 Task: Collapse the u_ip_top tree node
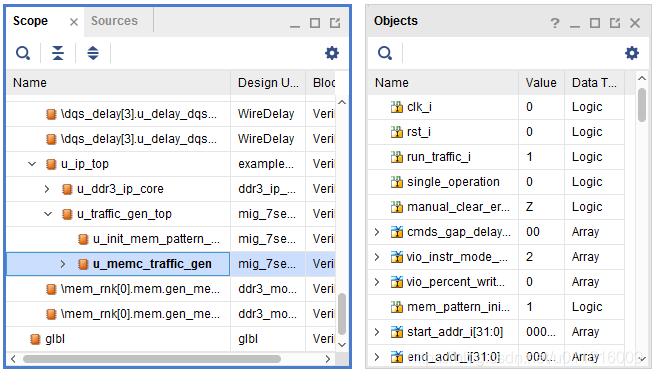pyautogui.click(x=32, y=164)
